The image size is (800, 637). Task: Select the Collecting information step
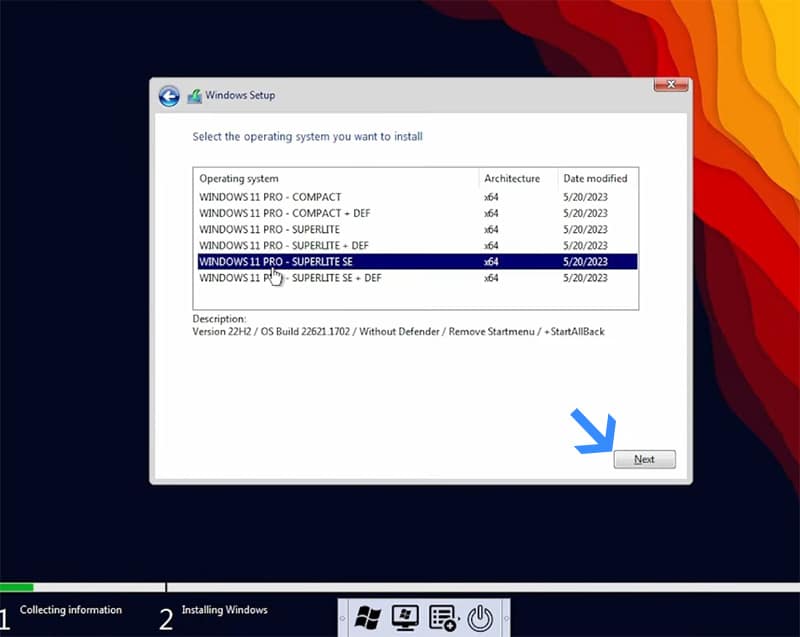pos(70,610)
